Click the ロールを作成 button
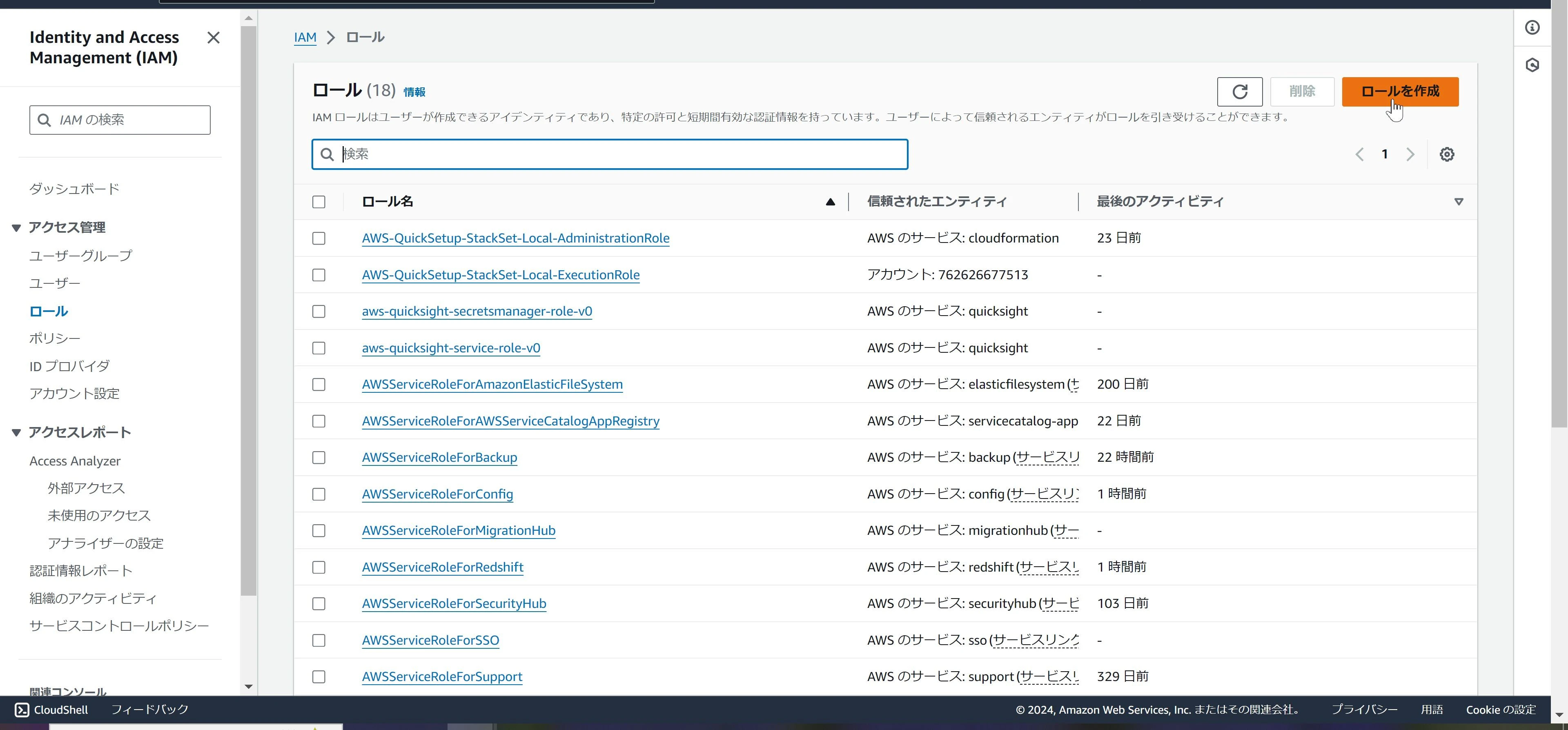This screenshot has width=1568, height=730. pyautogui.click(x=1400, y=92)
